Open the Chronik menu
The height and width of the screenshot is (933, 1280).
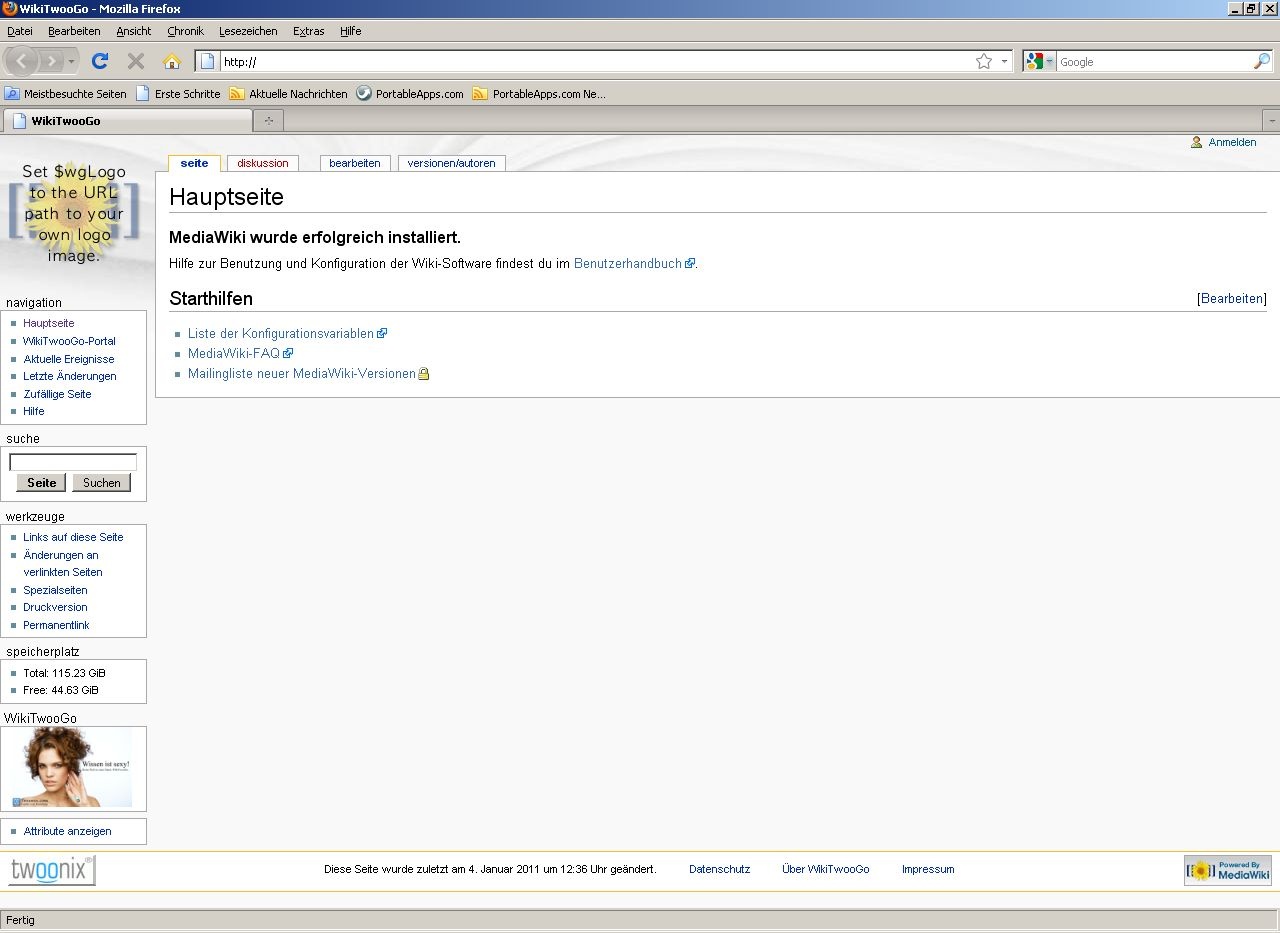[x=185, y=31]
